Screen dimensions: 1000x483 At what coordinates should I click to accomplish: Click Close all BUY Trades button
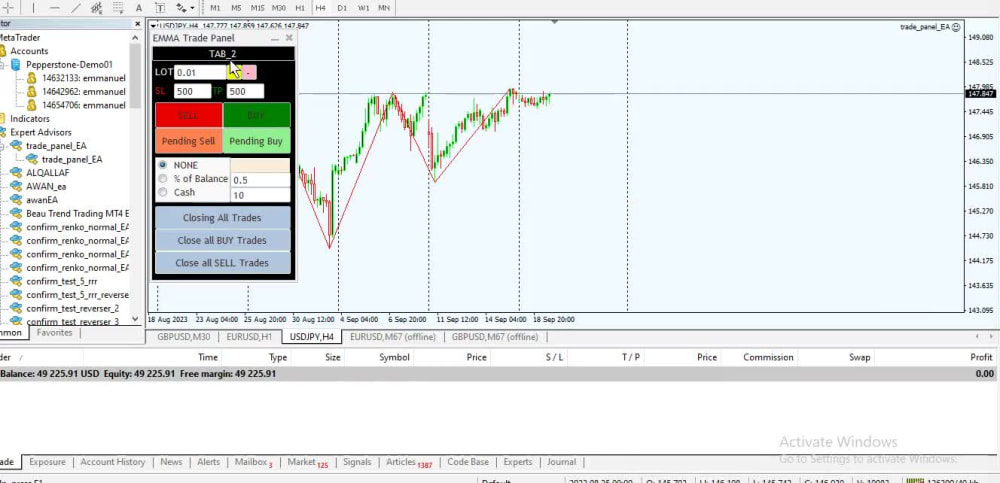223,241
